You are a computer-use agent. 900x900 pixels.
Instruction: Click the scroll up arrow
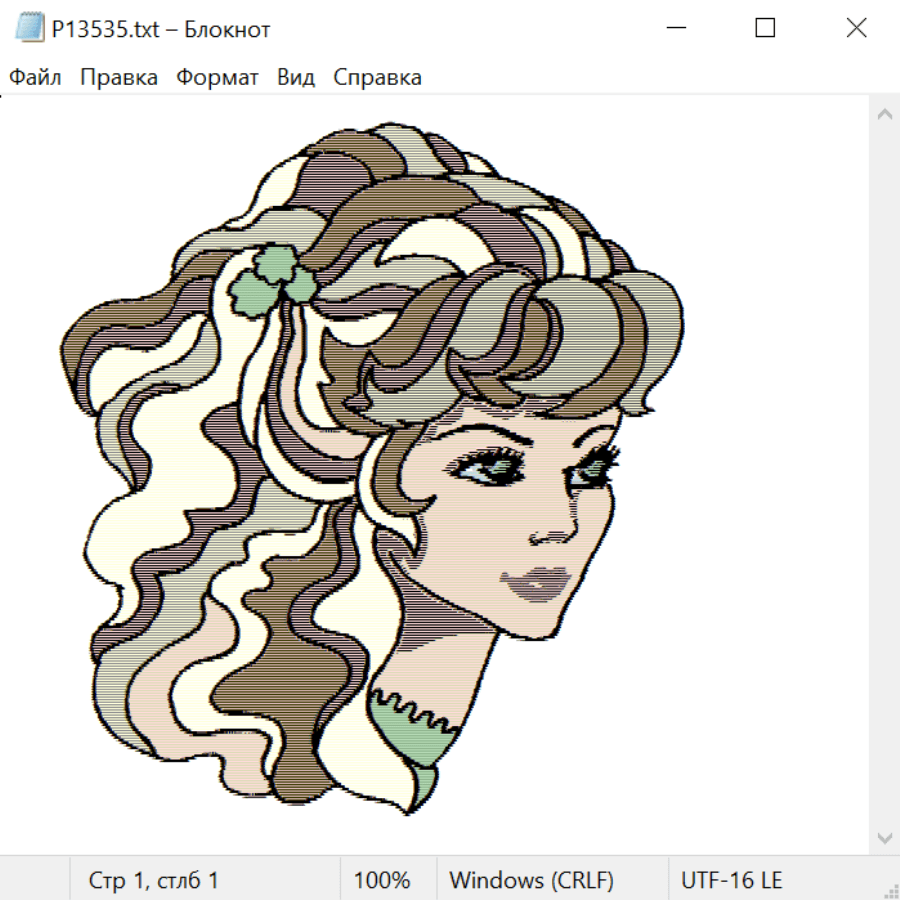(x=884, y=115)
